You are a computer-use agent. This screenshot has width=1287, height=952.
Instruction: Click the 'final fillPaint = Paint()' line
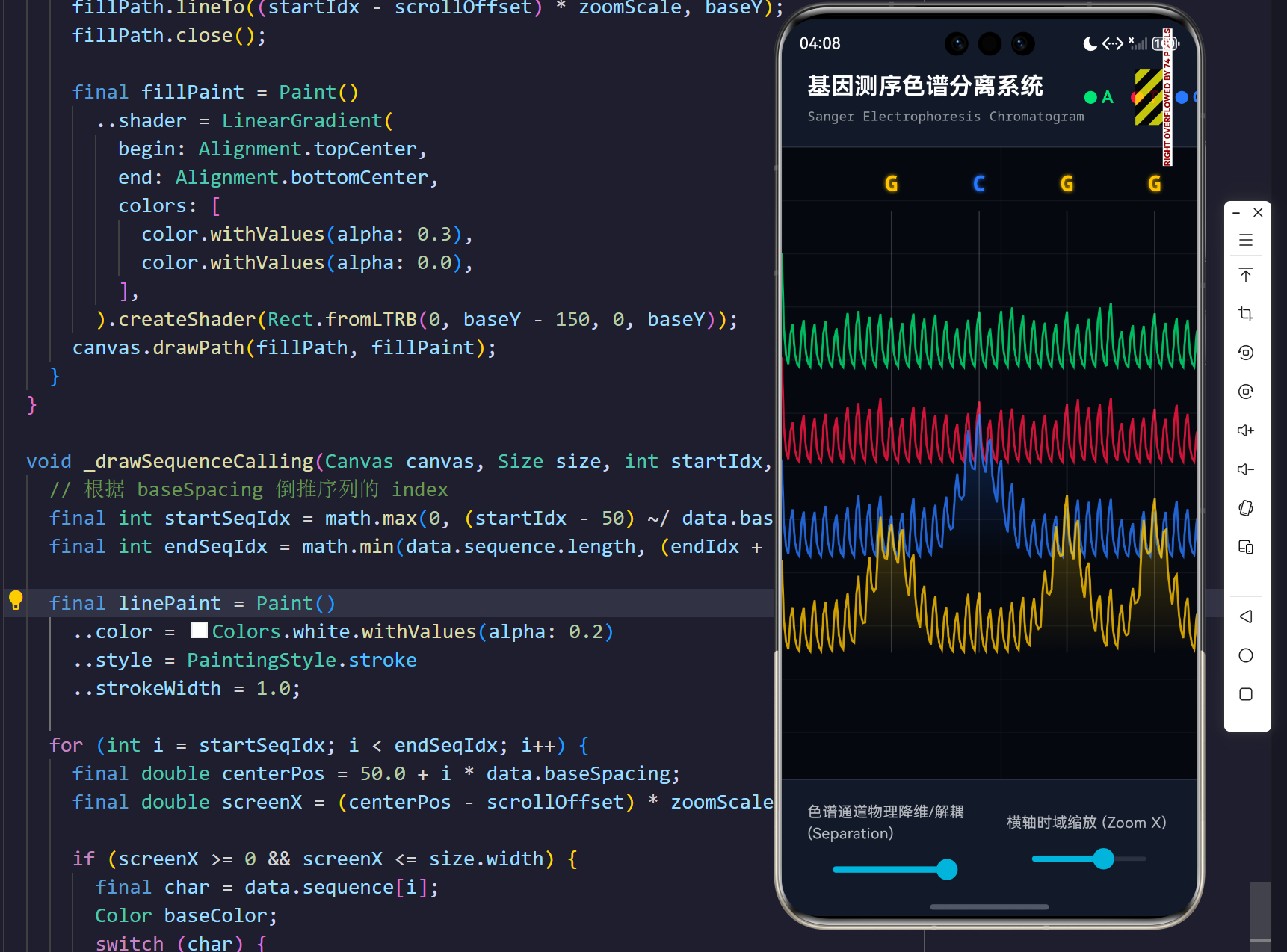pyautogui.click(x=215, y=92)
